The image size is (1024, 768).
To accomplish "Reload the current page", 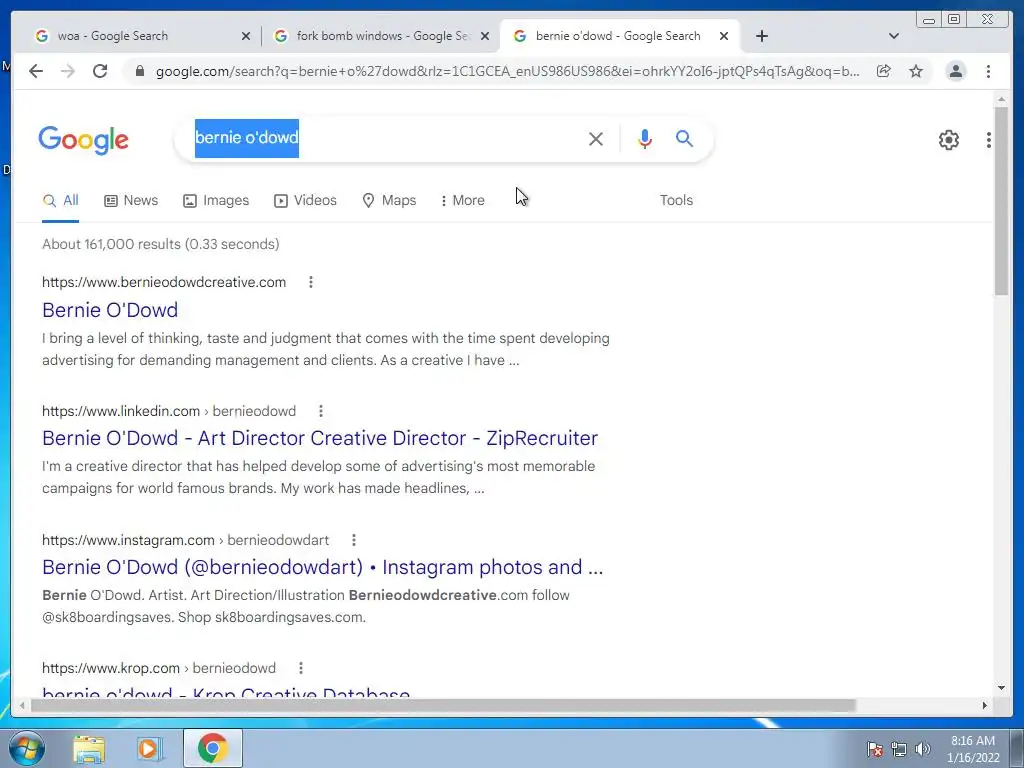I will coord(100,71).
